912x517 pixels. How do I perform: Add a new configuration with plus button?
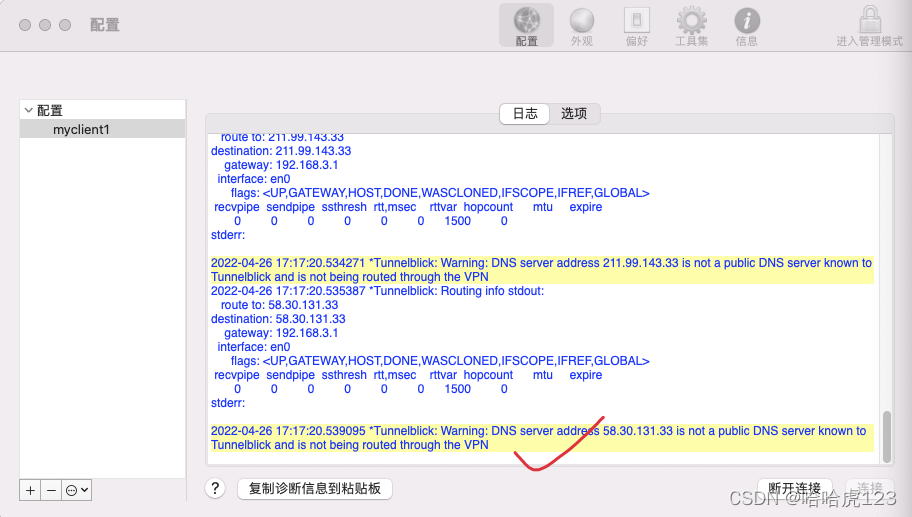[x=30, y=490]
